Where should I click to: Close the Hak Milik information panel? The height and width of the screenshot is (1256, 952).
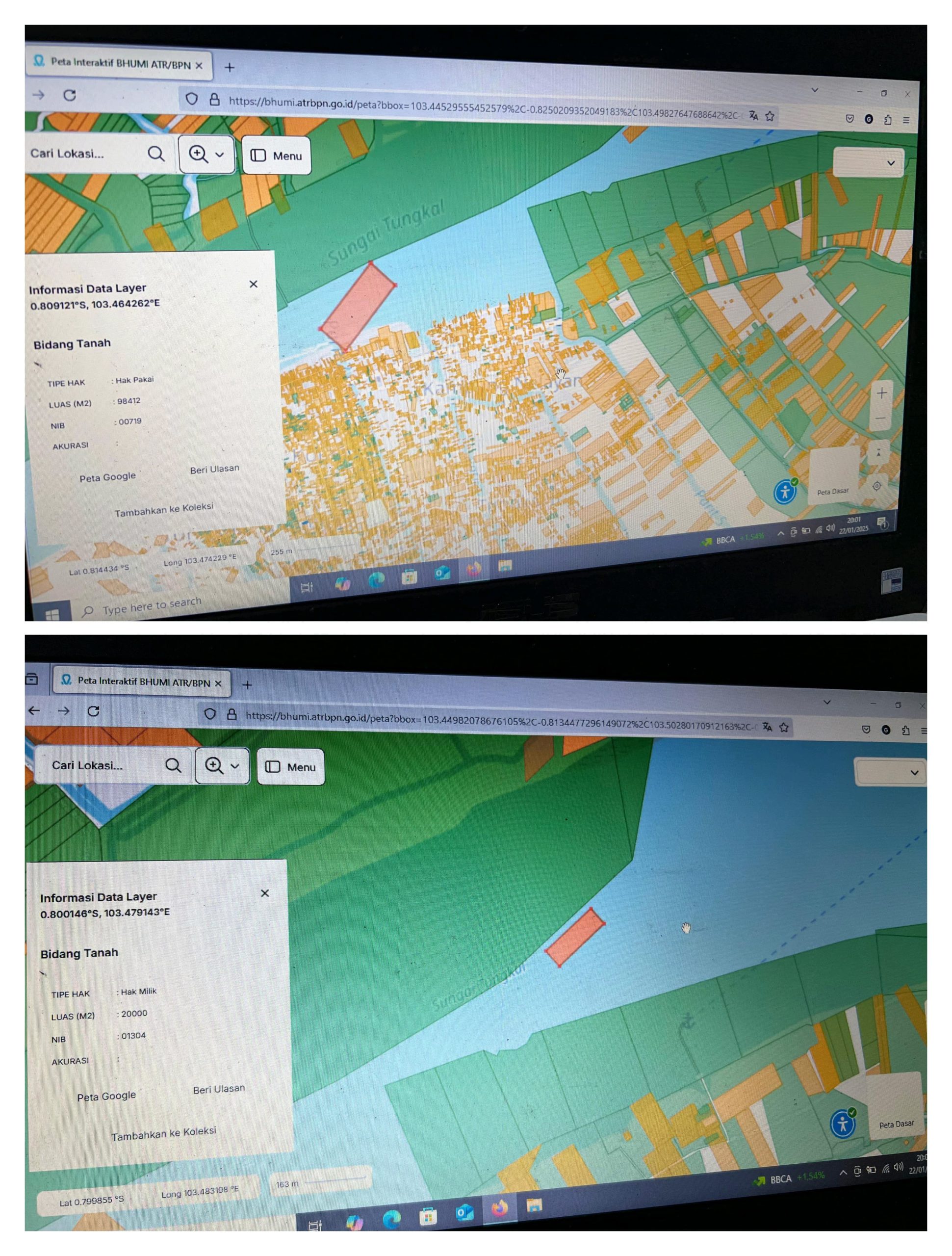click(x=264, y=893)
